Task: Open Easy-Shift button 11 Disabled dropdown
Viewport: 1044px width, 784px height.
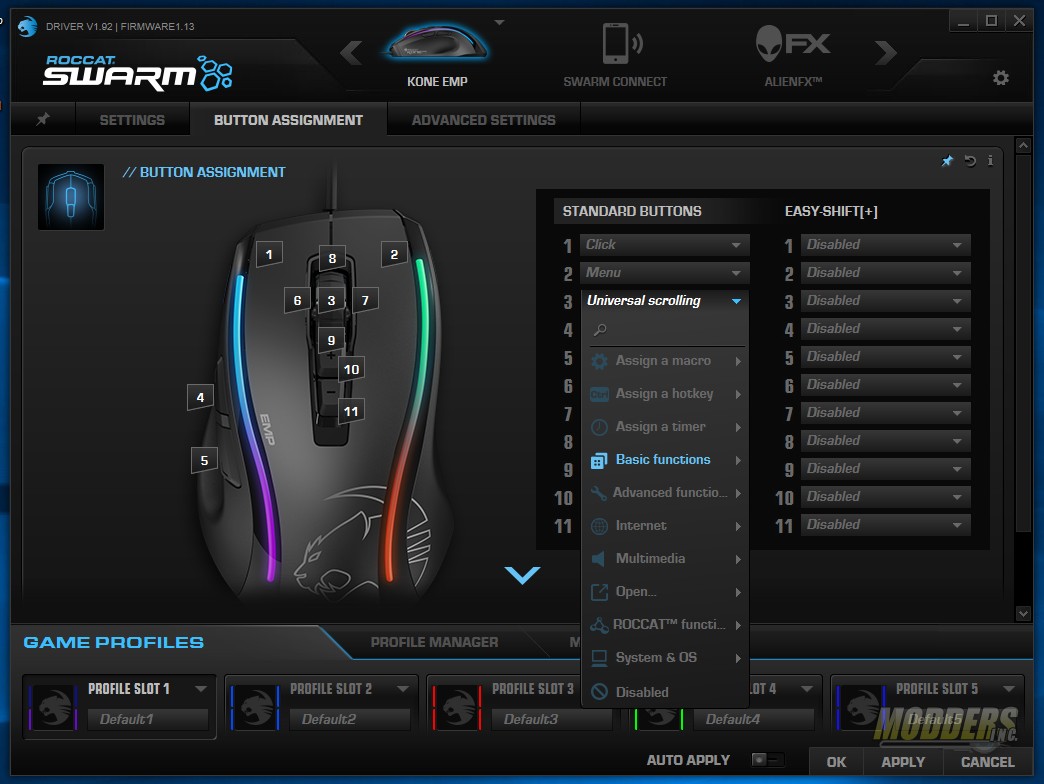Action: (886, 524)
